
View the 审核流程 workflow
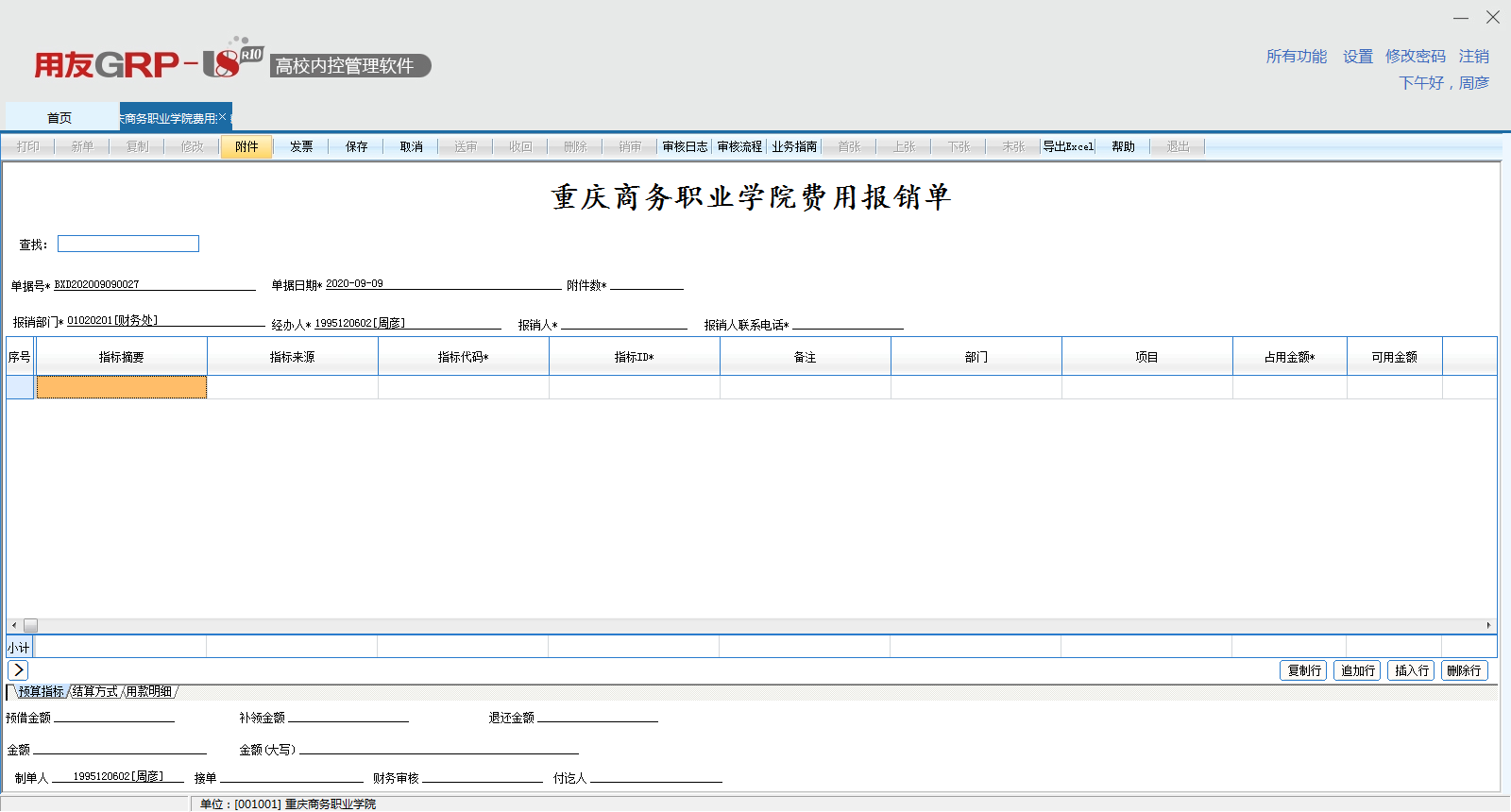coord(739,146)
